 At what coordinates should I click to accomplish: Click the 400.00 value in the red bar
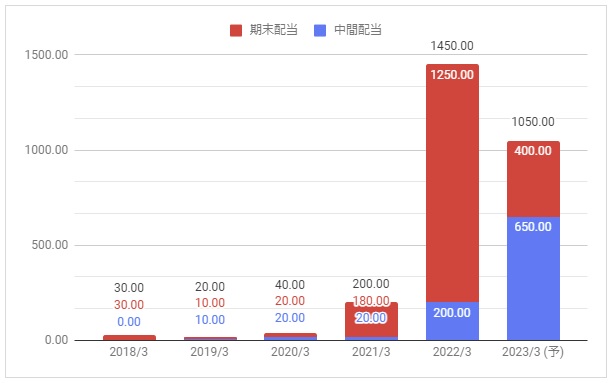pos(533,151)
